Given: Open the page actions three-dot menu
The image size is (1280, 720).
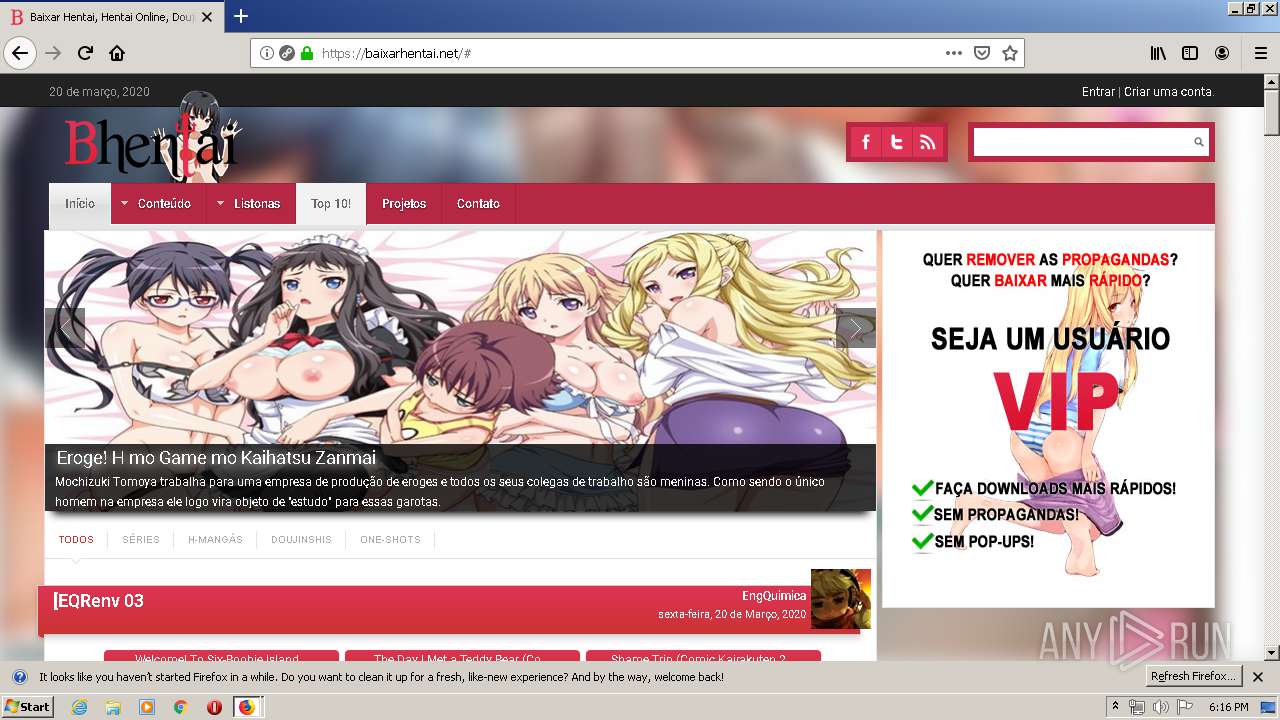Looking at the screenshot, I should (954, 53).
